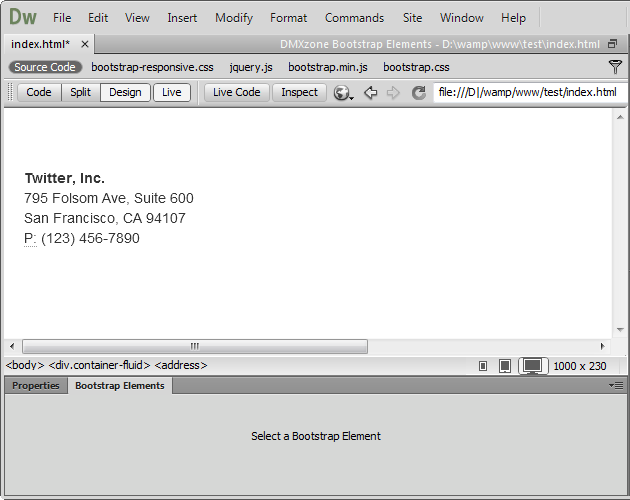Open the File menu
630x500 pixels.
point(62,18)
